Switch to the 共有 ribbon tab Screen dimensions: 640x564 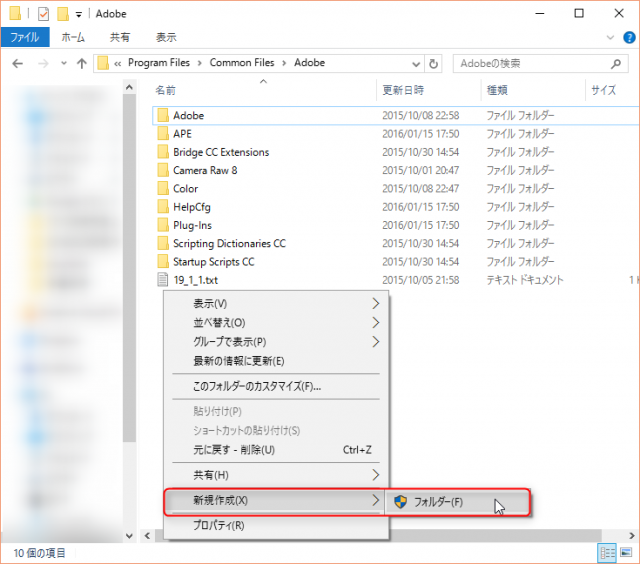(119, 37)
